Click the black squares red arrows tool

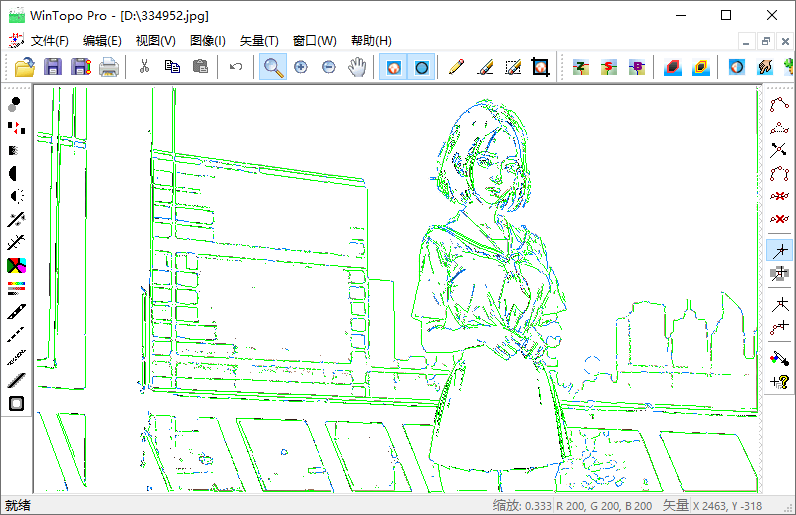[x=16, y=127]
